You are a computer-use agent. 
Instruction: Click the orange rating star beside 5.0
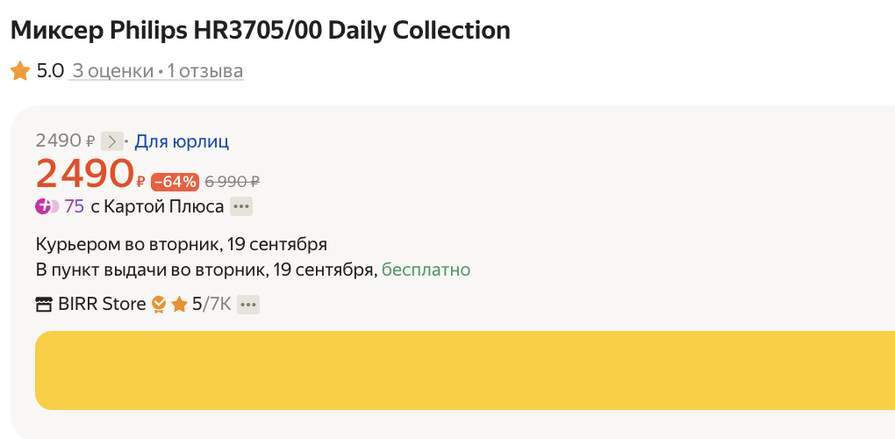pyautogui.click(x=20, y=71)
